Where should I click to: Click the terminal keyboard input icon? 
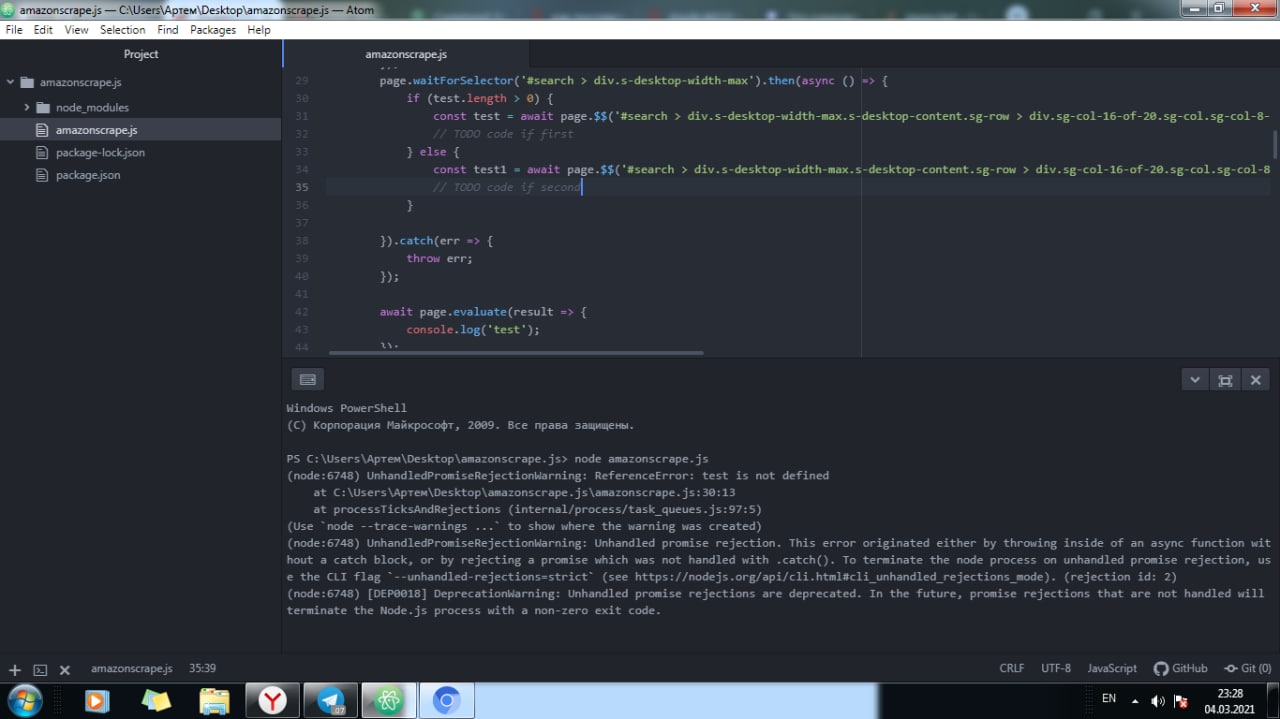click(308, 380)
